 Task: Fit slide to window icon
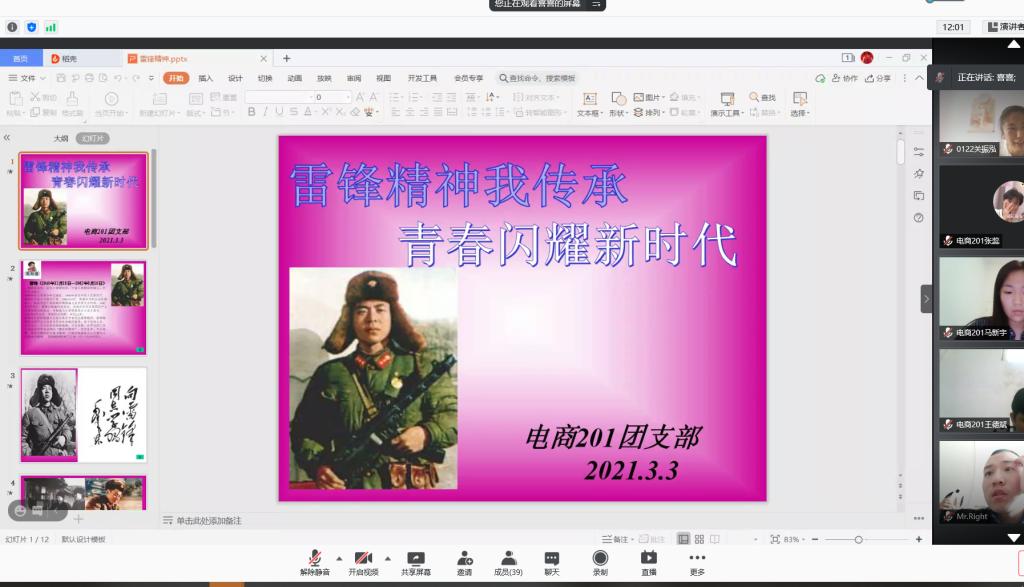[x=775, y=539]
